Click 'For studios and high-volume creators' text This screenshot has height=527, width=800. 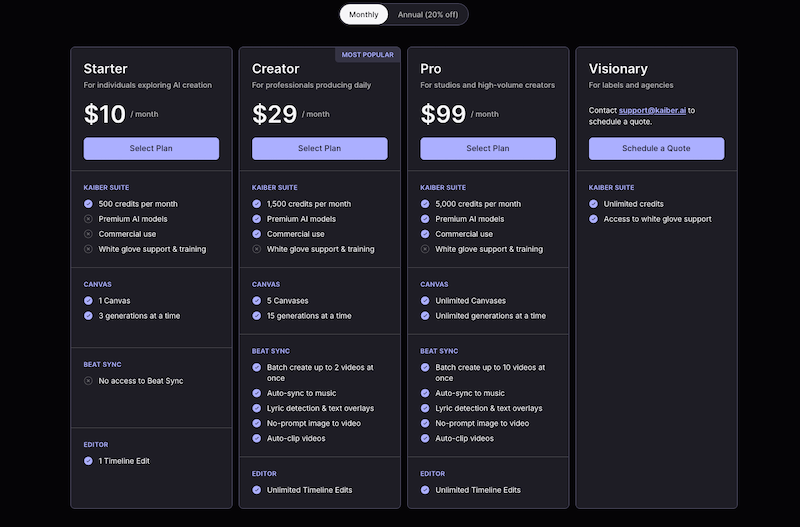pos(487,85)
